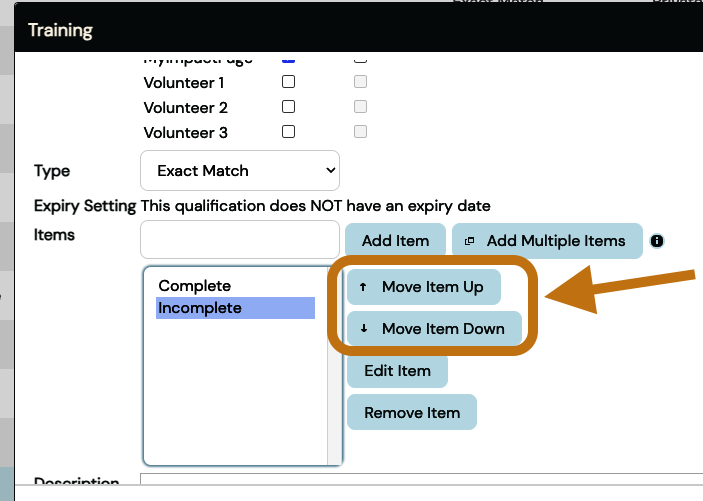Click Remove Item to delete the selection
Screen dimensions: 703x501
[411, 412]
